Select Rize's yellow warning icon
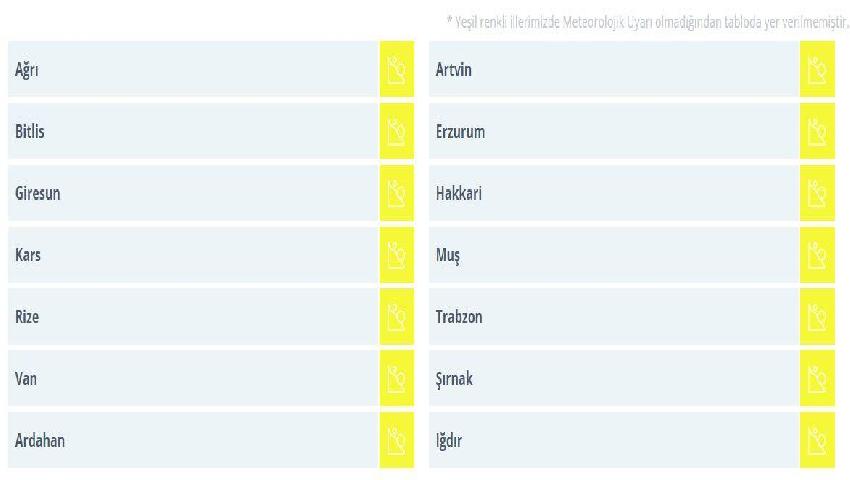This screenshot has height=480, width=850. 396,316
